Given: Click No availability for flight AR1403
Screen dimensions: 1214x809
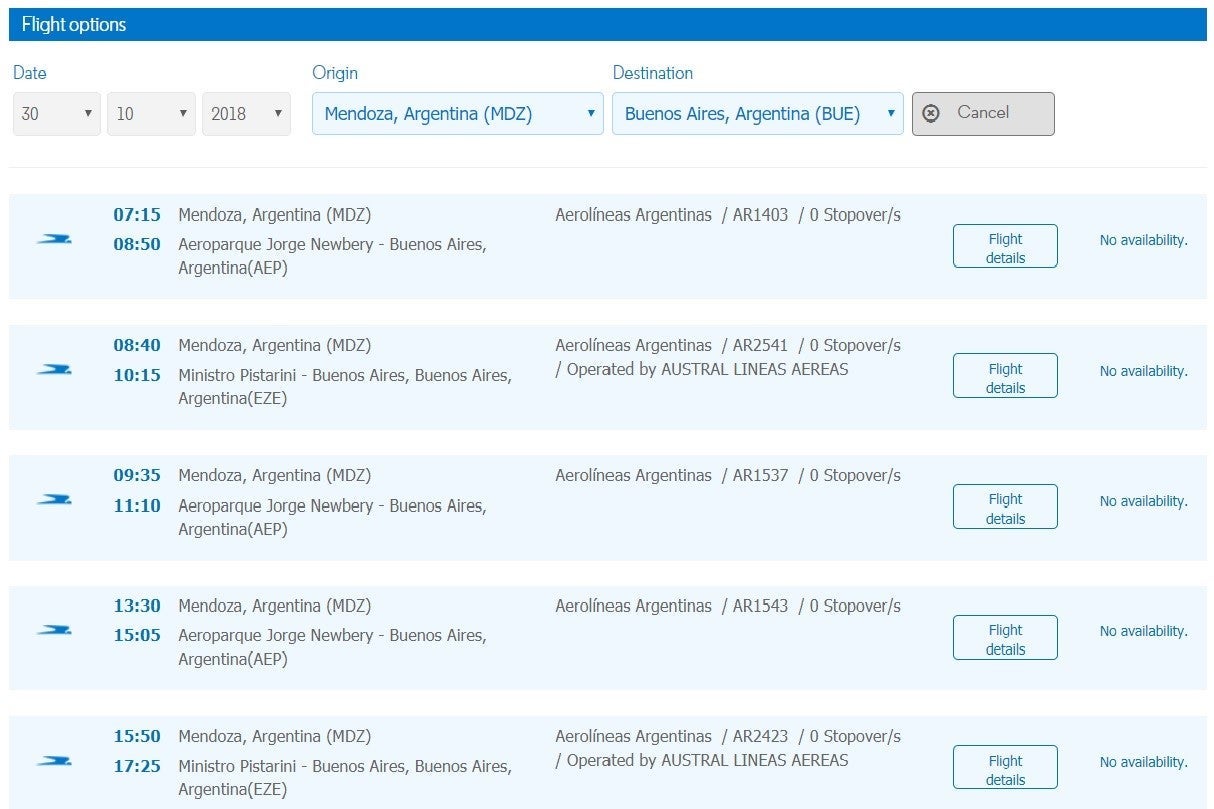Looking at the screenshot, I should coord(1143,240).
